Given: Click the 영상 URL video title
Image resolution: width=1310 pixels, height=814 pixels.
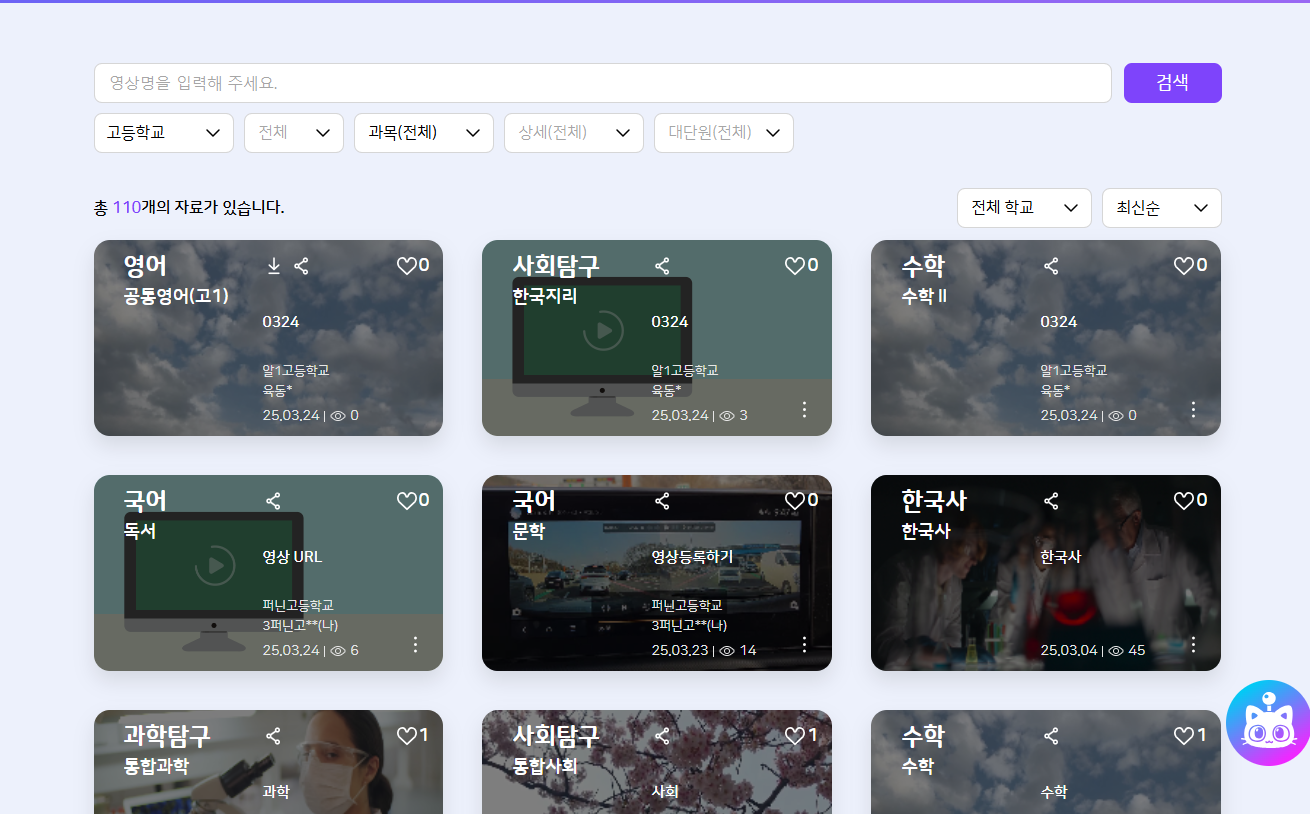Looking at the screenshot, I should click(x=293, y=557).
